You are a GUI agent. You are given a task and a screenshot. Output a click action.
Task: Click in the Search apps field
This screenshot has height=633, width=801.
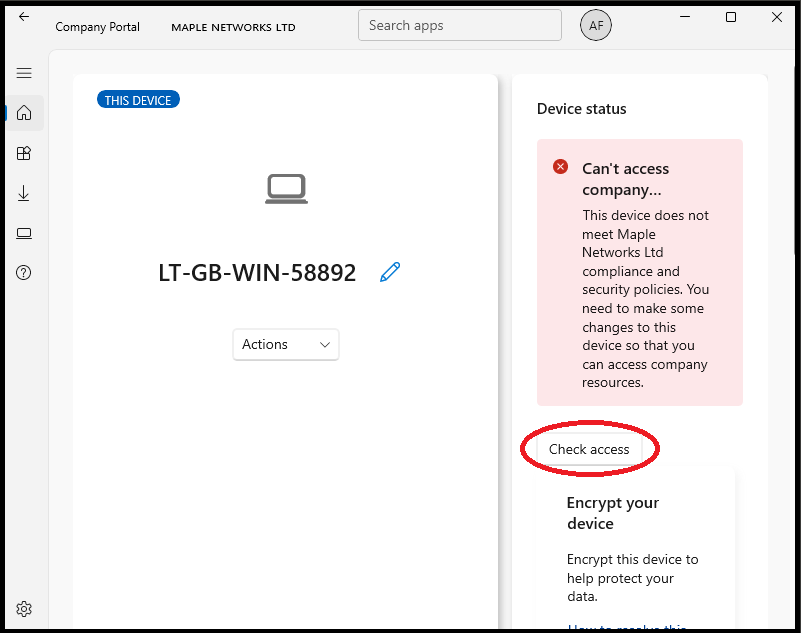click(x=459, y=26)
